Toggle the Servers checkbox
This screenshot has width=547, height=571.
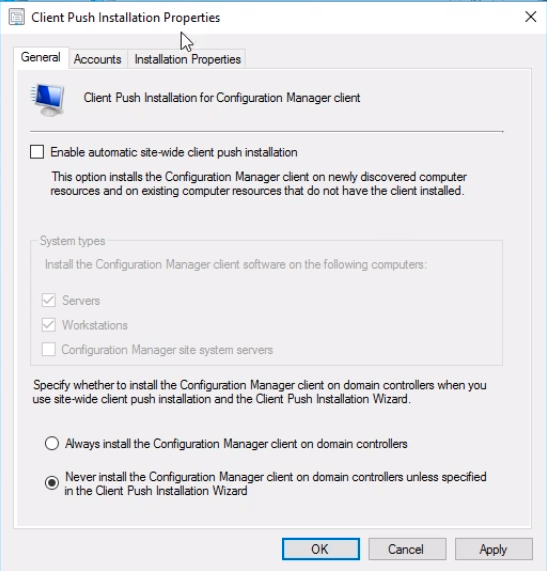49,300
